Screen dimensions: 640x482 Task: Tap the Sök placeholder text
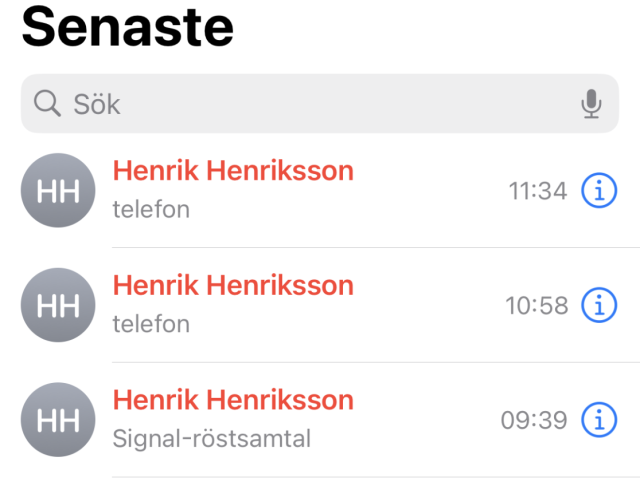pos(97,104)
